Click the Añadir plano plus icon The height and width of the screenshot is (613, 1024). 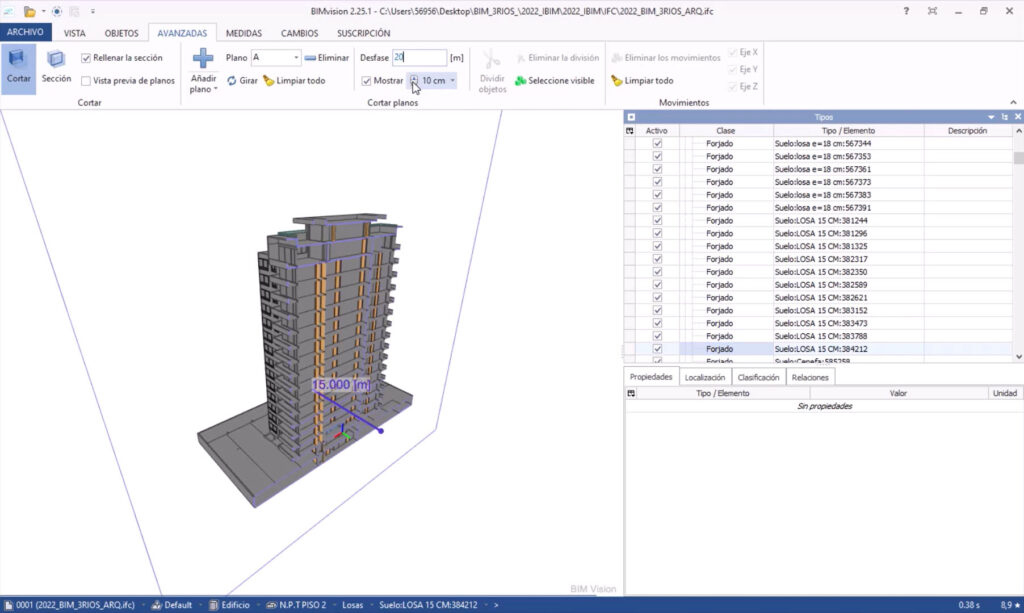203,59
